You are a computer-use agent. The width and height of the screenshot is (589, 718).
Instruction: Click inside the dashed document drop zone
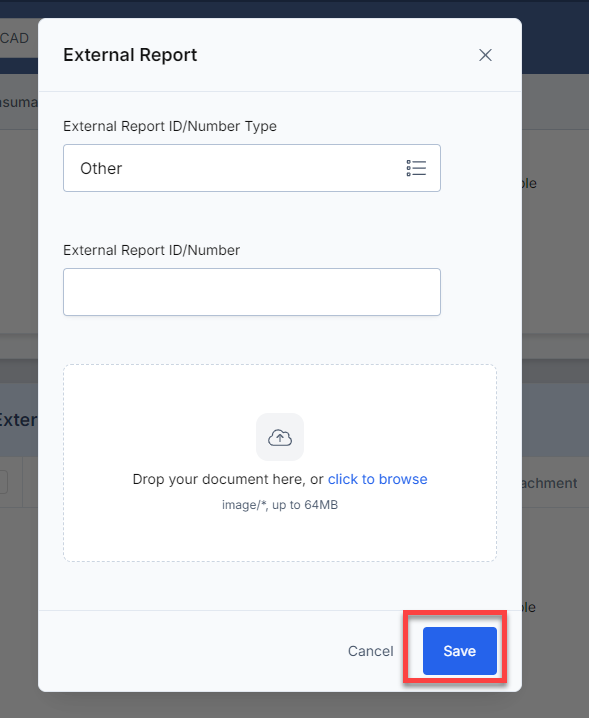[x=280, y=463]
